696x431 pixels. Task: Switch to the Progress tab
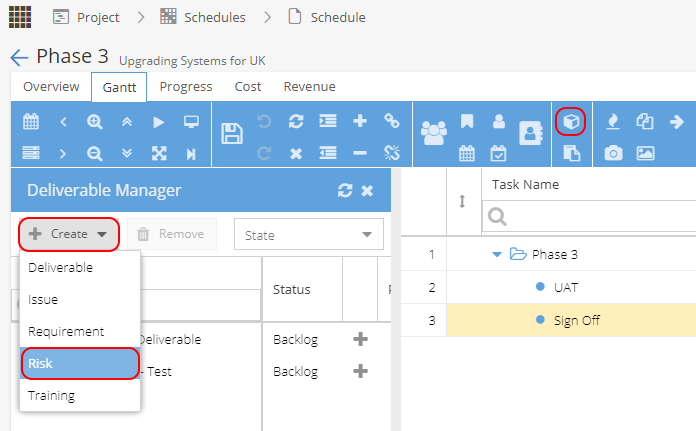coord(186,87)
